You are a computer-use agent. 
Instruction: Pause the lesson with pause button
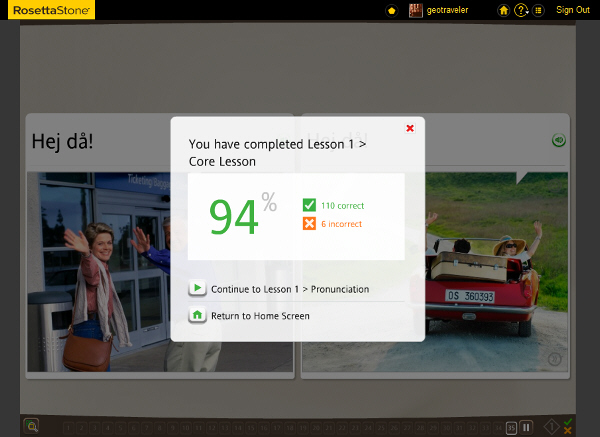tap(526, 427)
